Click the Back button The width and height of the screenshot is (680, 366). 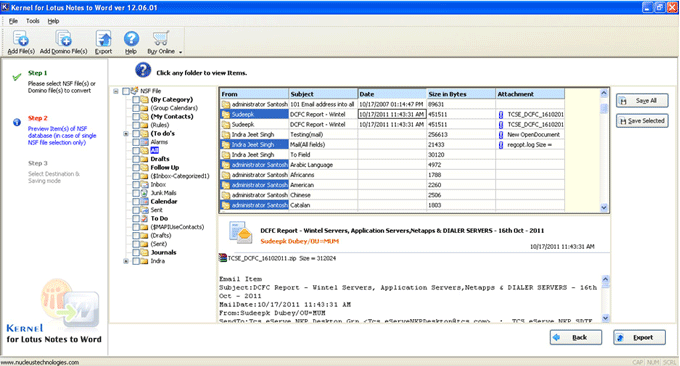(575, 337)
